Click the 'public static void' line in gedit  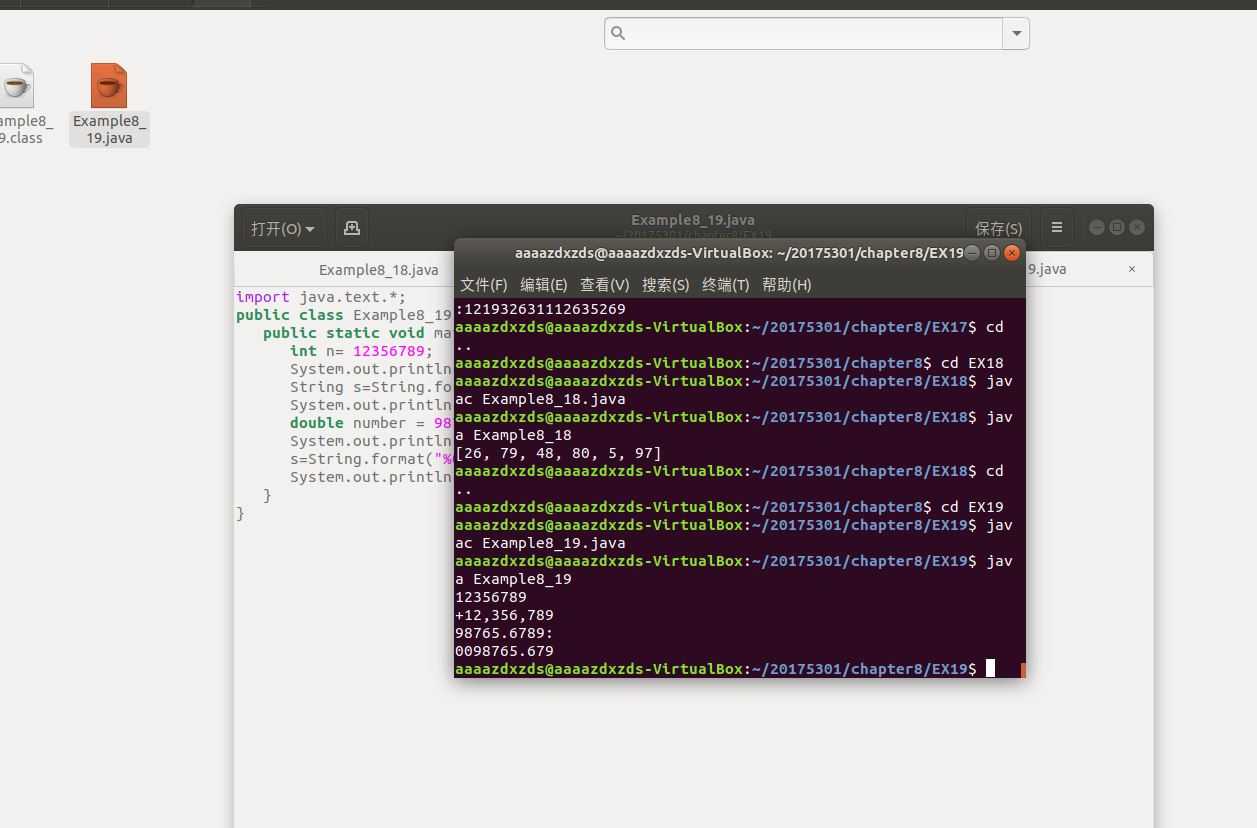[358, 333]
